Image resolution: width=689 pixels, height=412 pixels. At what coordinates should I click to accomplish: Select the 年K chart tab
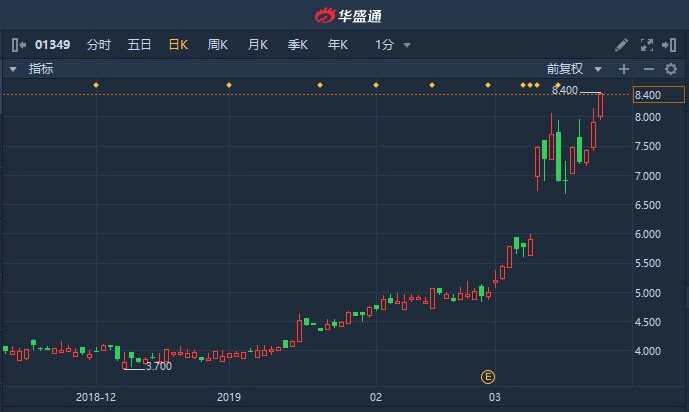click(x=337, y=45)
